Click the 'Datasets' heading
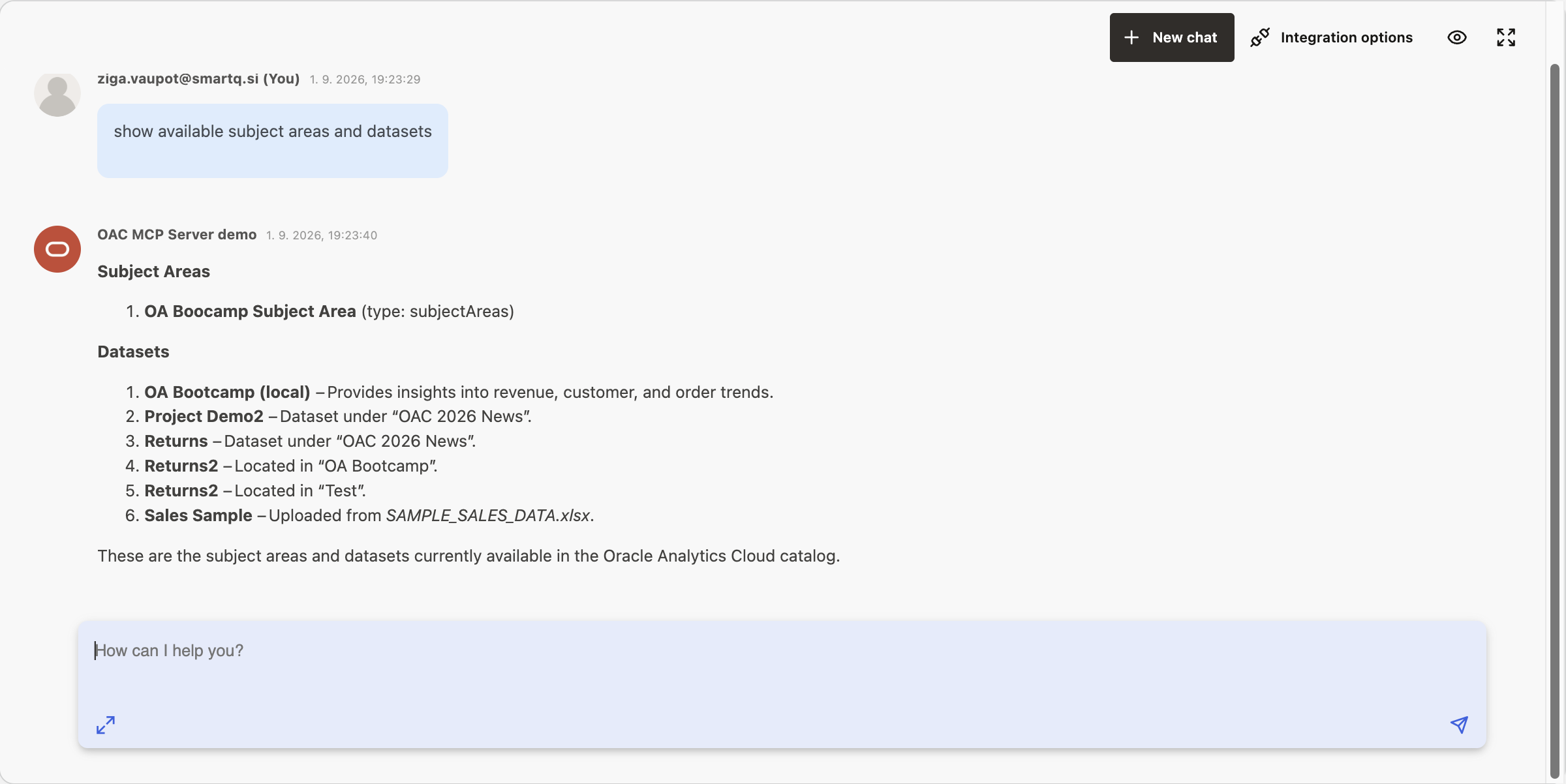The height and width of the screenshot is (784, 1566). pos(133,352)
